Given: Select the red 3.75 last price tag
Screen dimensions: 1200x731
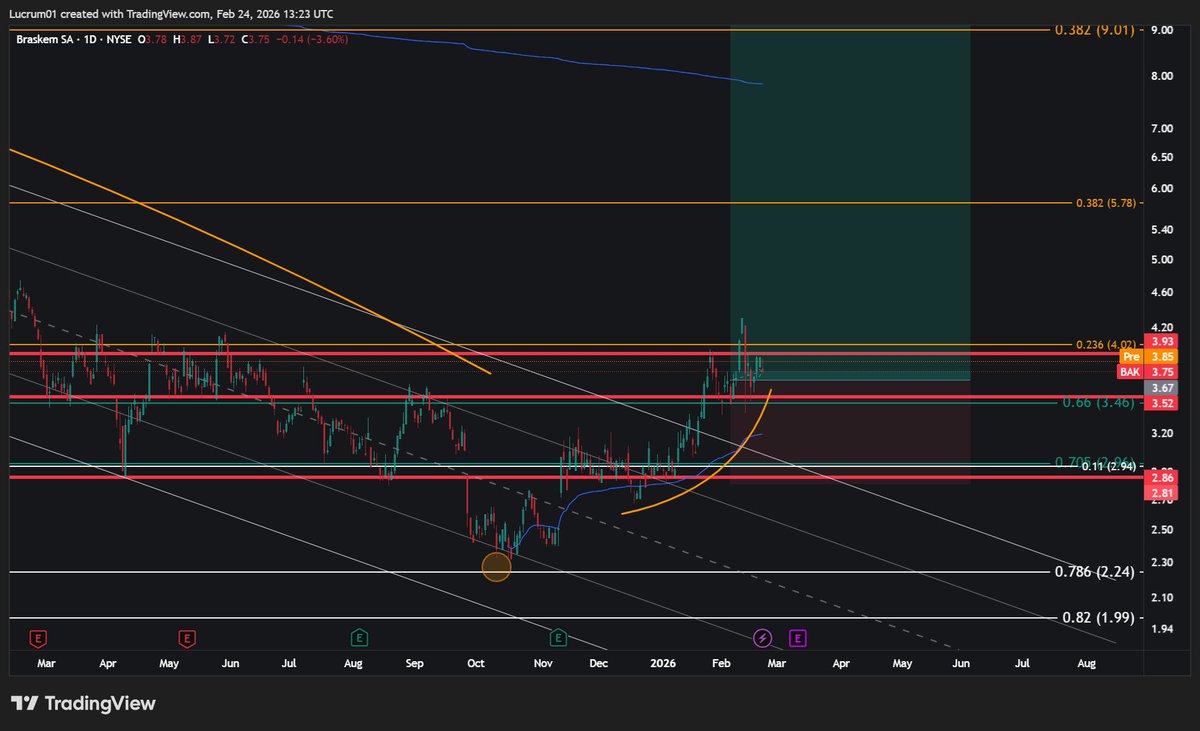Looking at the screenshot, I should click(1163, 371).
